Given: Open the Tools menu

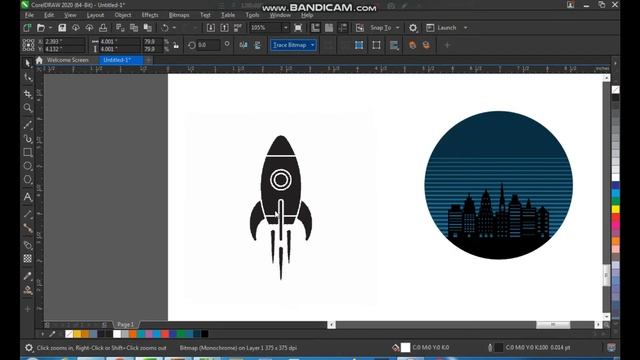Looking at the screenshot, I should click(252, 15).
